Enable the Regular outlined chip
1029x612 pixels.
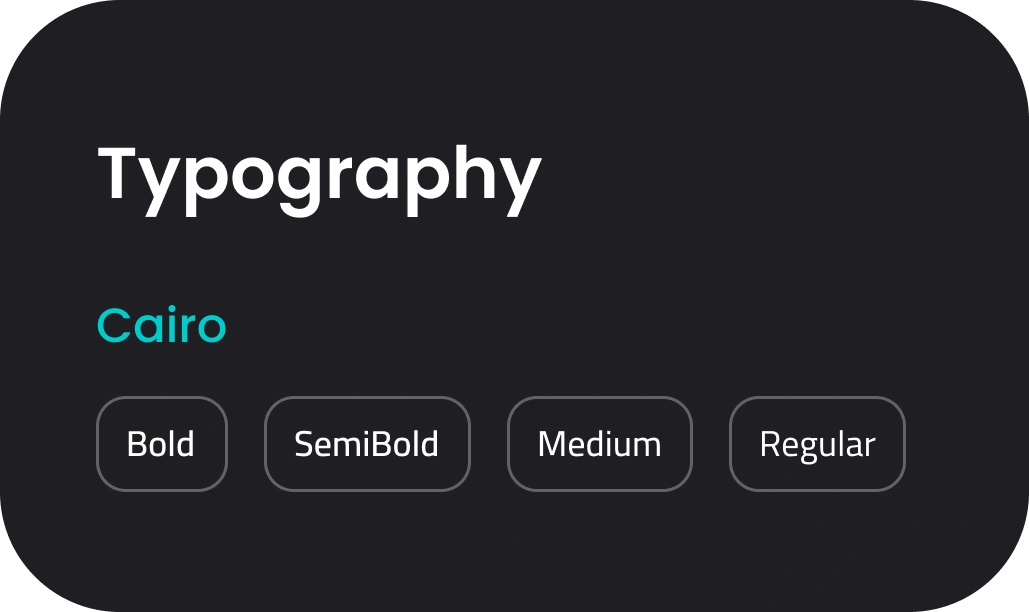(817, 444)
